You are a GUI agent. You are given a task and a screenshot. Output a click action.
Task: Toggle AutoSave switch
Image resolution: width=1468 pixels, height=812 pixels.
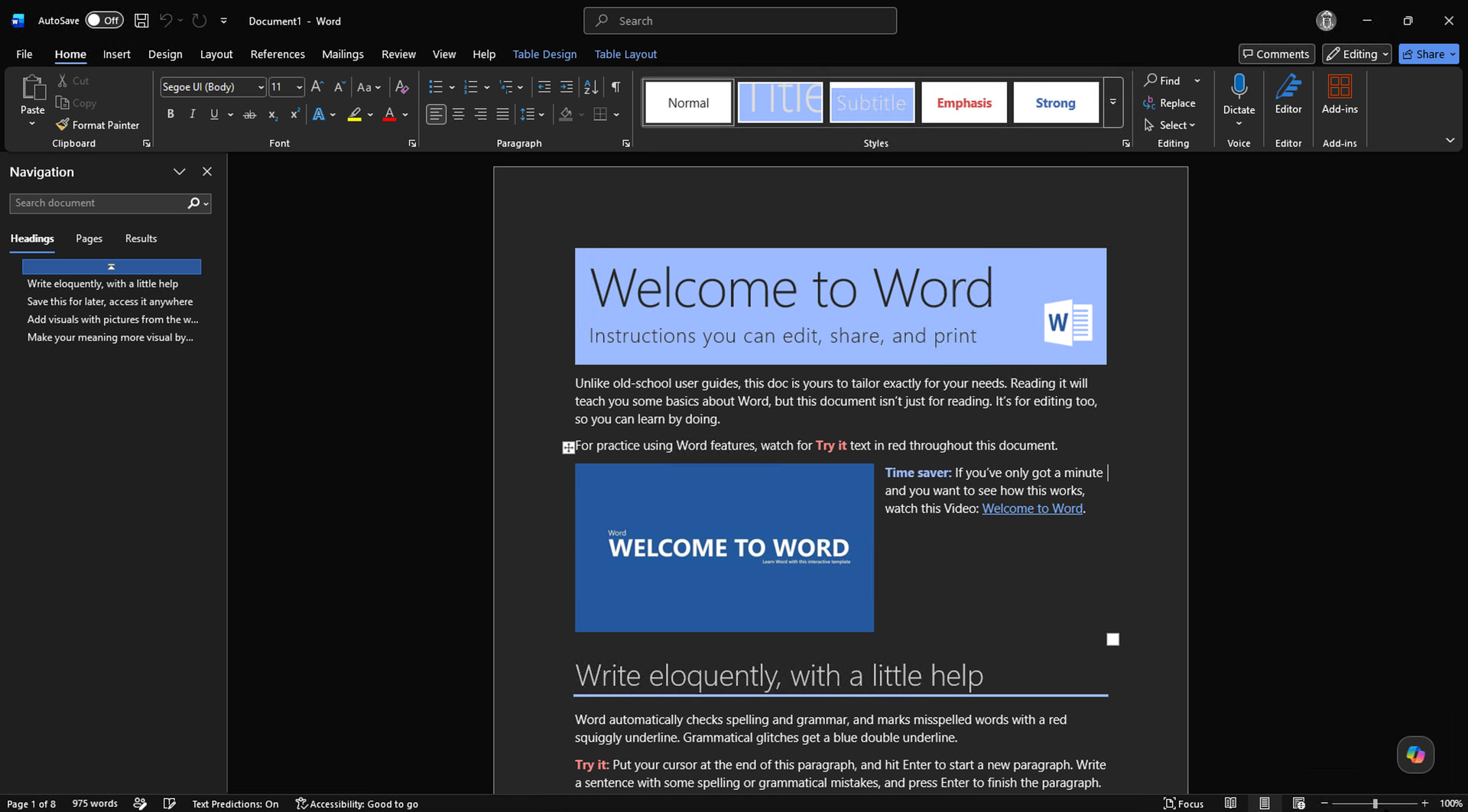point(104,21)
